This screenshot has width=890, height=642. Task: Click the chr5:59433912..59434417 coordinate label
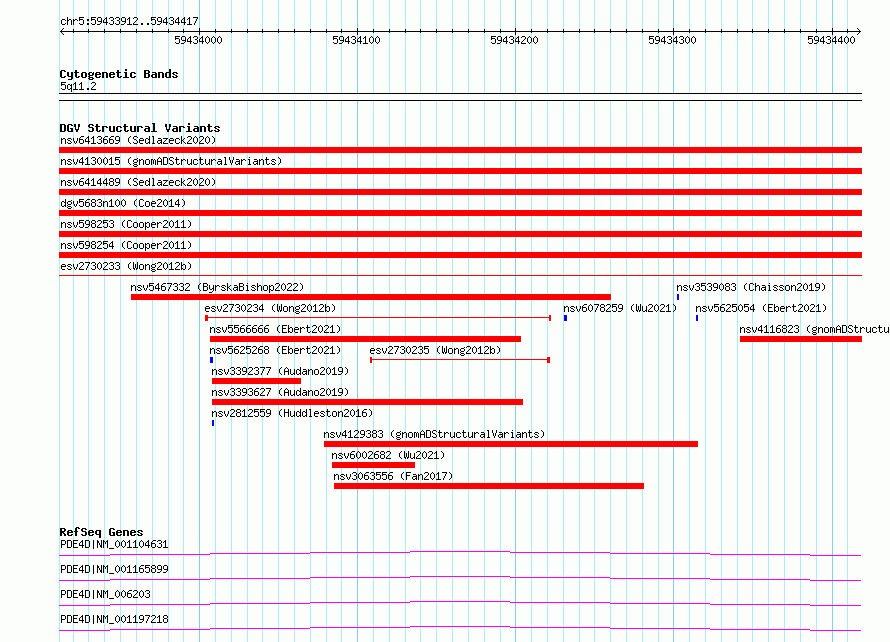pos(129,22)
